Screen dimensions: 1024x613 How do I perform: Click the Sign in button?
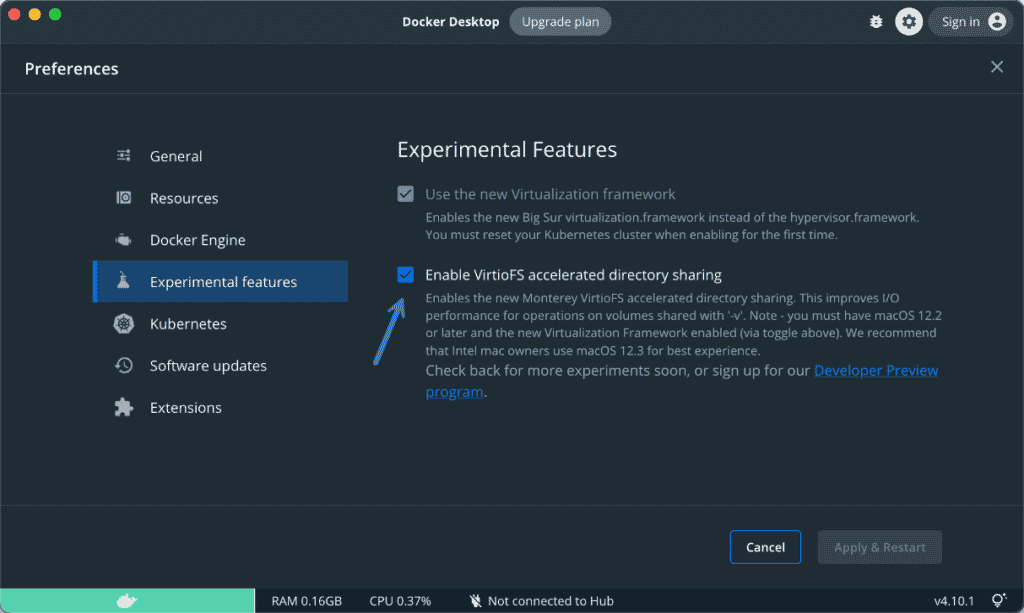point(970,22)
